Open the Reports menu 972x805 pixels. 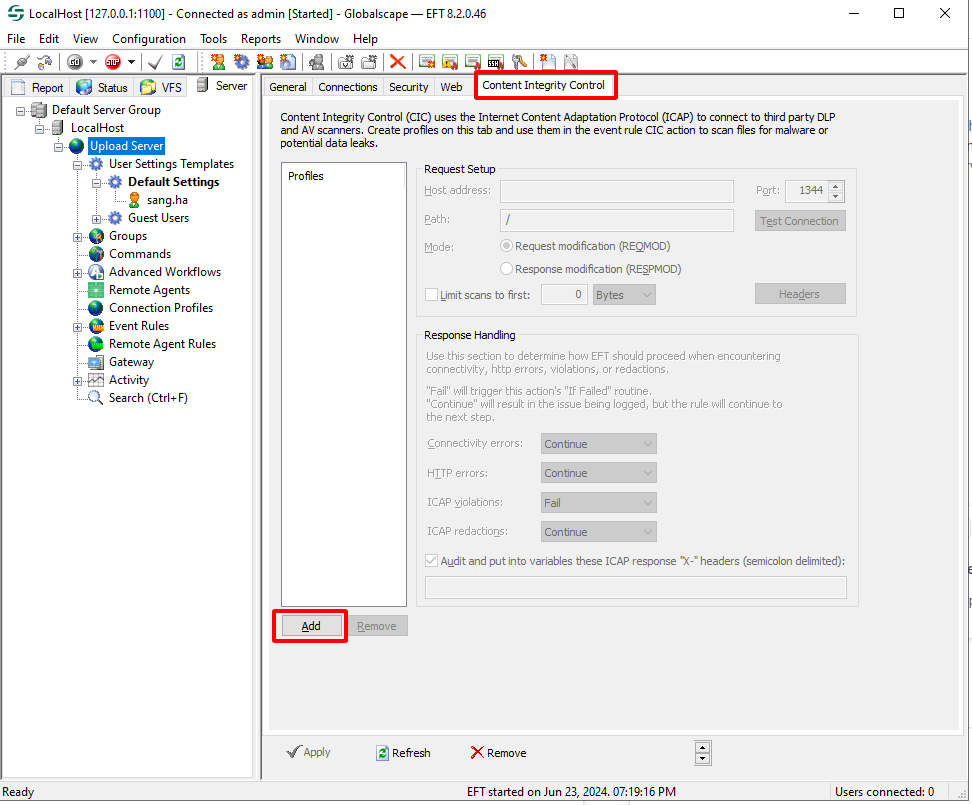pos(261,38)
